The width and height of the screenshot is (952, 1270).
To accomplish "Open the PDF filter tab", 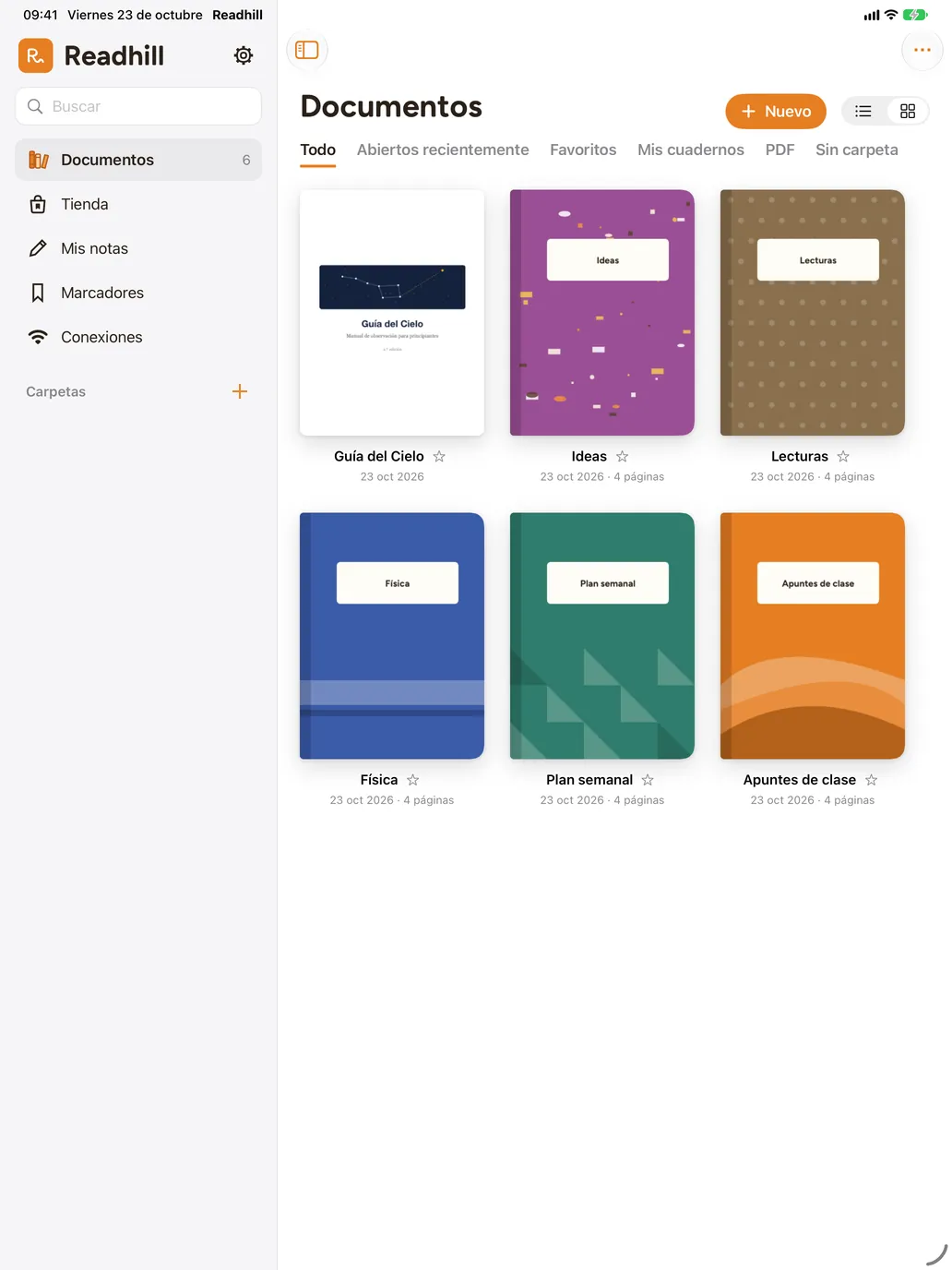I will (779, 150).
